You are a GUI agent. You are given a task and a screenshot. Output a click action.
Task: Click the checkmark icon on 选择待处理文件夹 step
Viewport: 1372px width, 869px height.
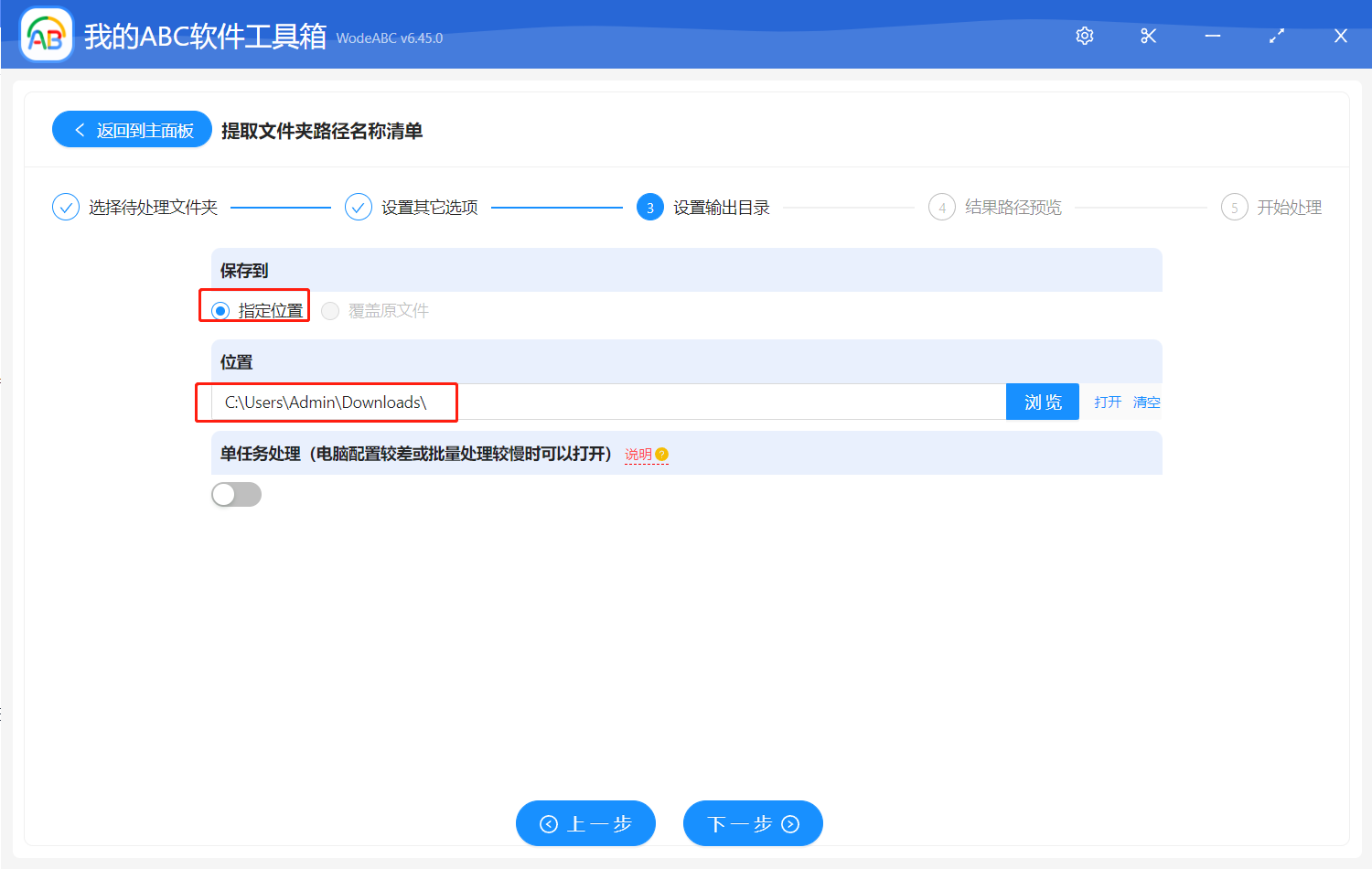coord(65,207)
